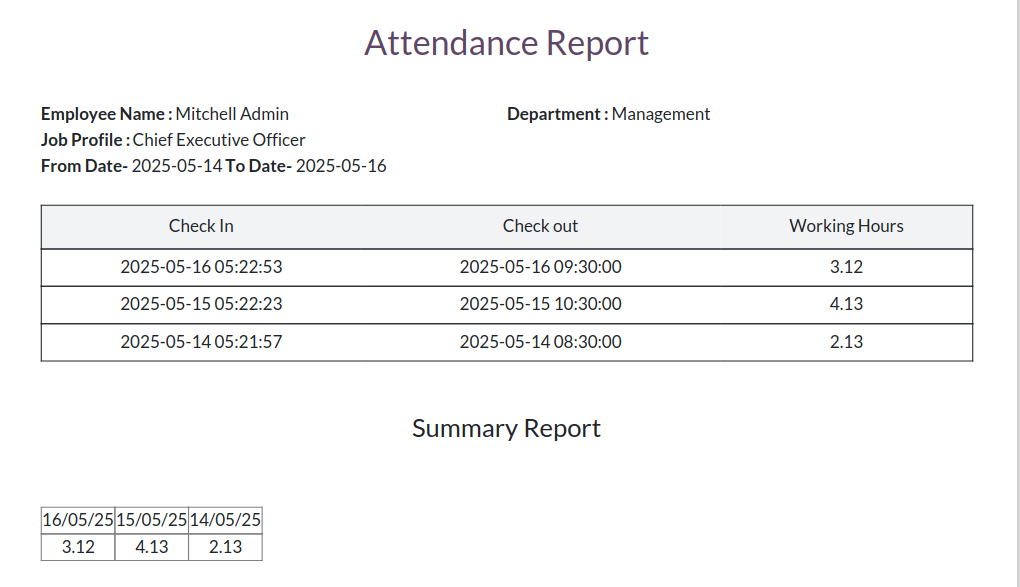
Task: Click the Summary Report heading
Action: [x=506, y=429]
